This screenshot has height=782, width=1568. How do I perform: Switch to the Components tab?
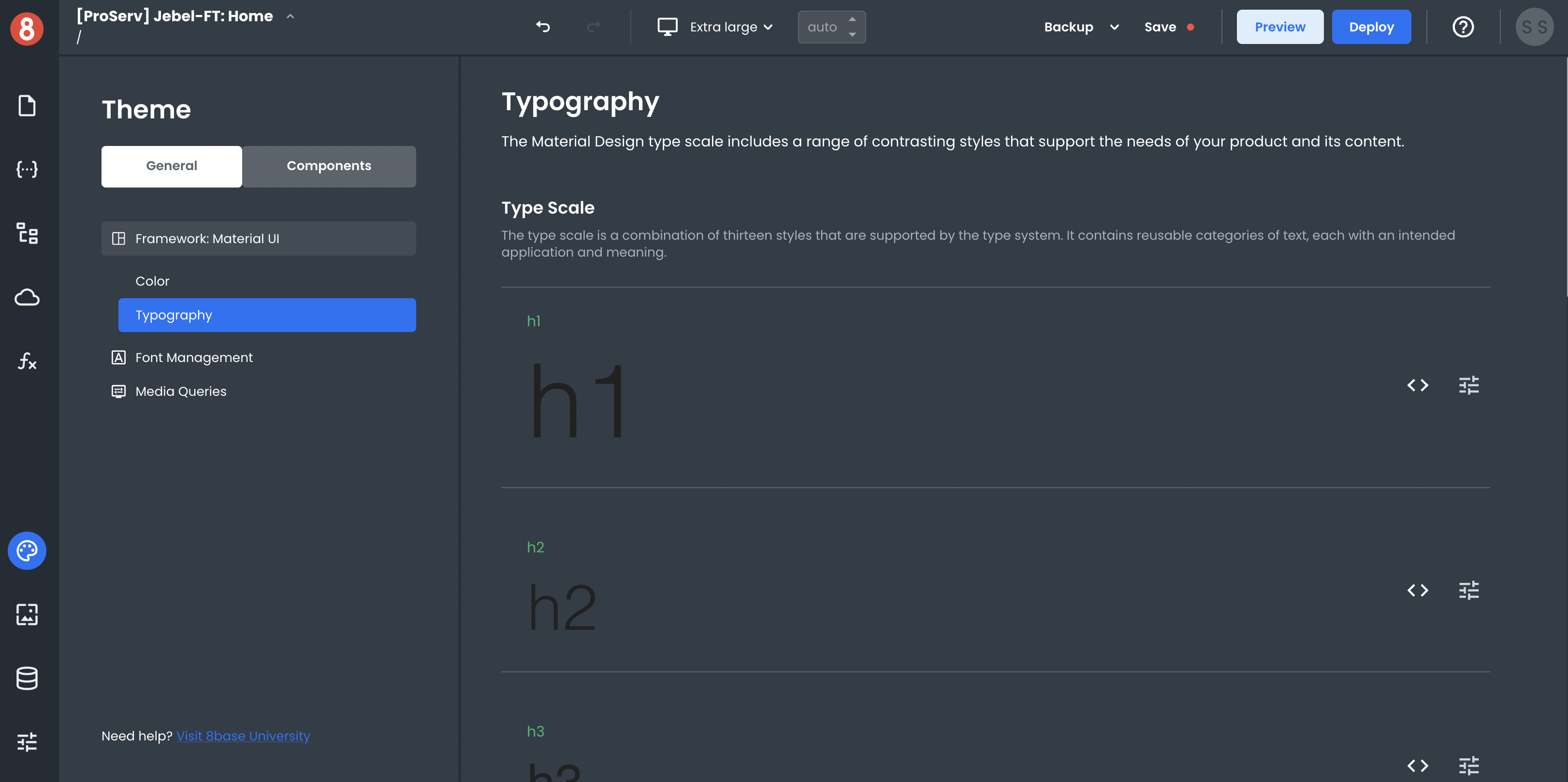[329, 166]
